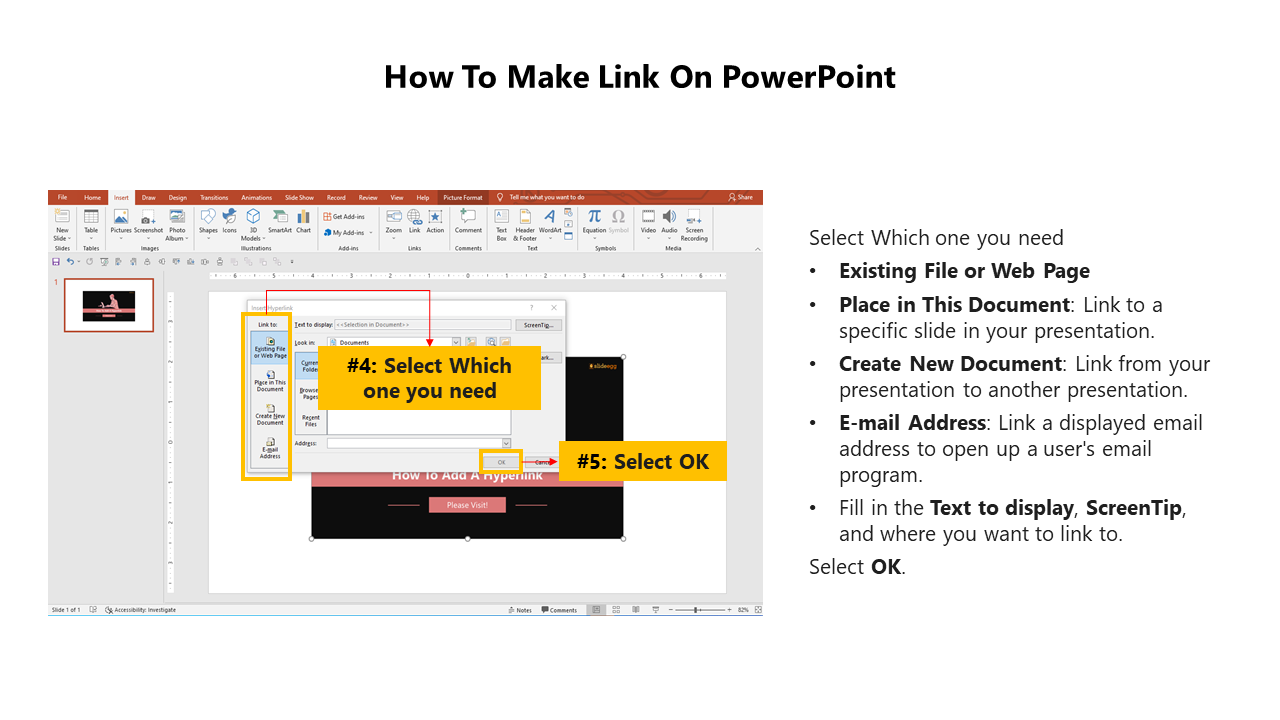Toggle the Notes pane
Viewport: 1280px width, 720px height.
coord(521,610)
